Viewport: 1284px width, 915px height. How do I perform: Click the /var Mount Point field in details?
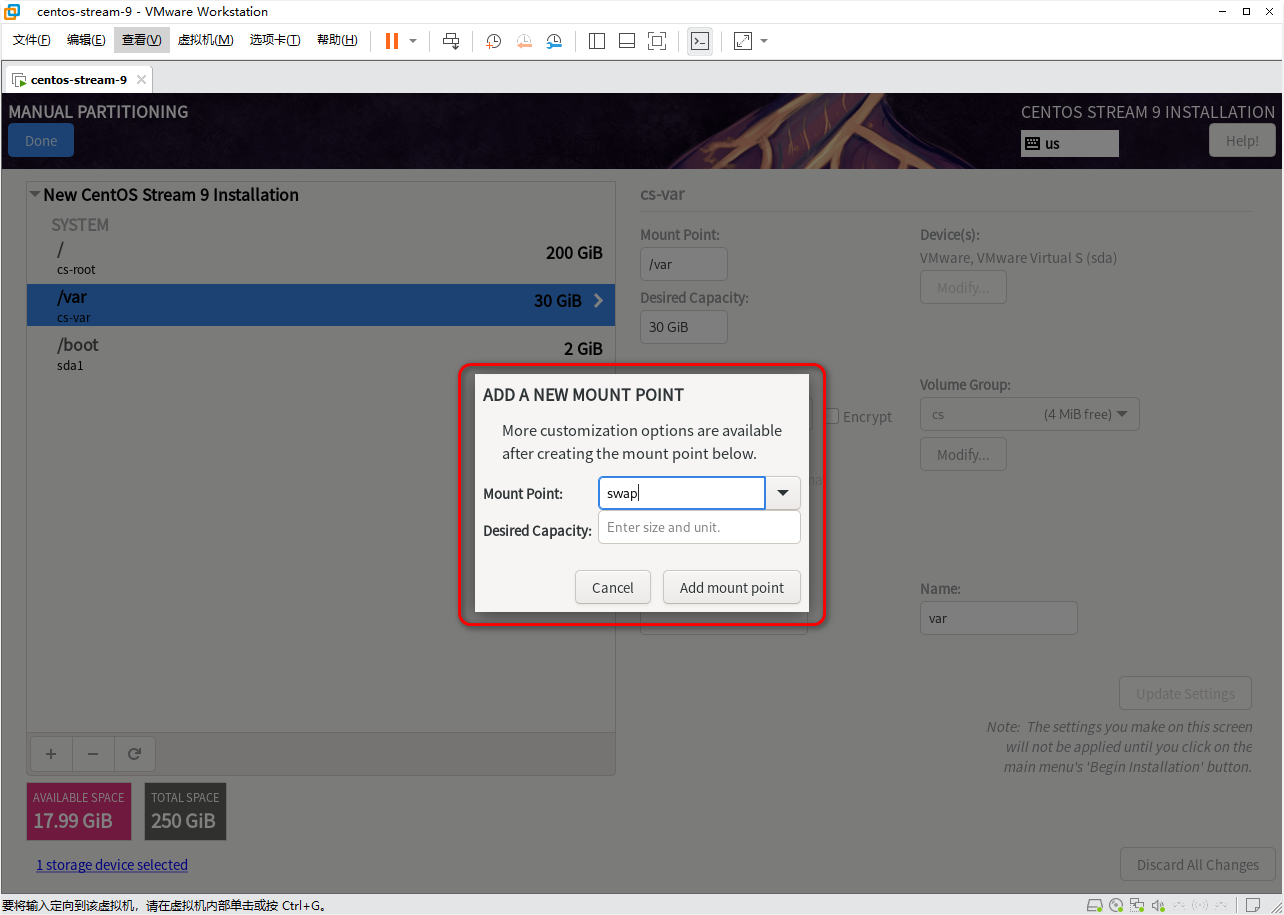pyautogui.click(x=684, y=264)
